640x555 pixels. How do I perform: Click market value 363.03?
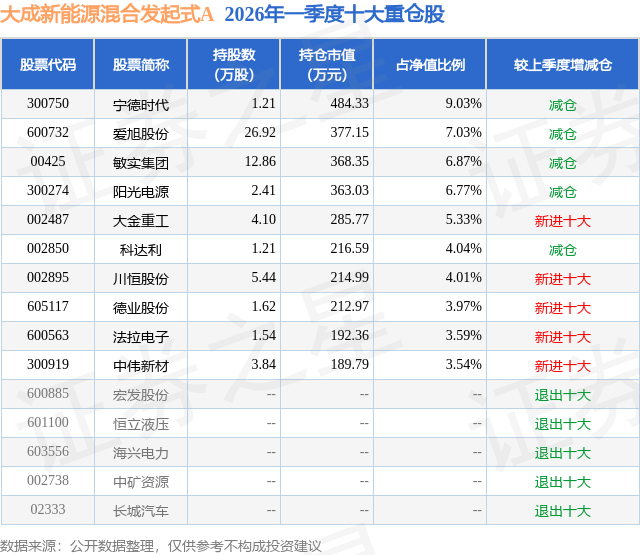(349, 191)
